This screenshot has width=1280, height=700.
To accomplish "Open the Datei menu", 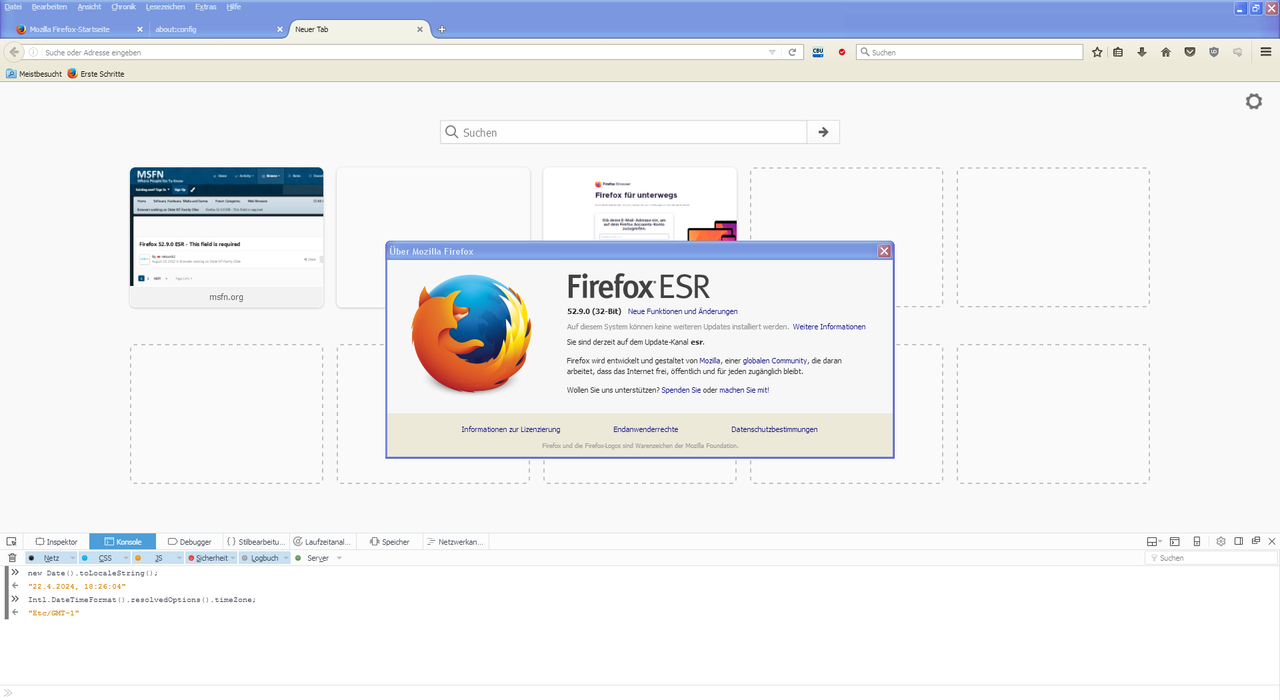I will [x=13, y=6].
